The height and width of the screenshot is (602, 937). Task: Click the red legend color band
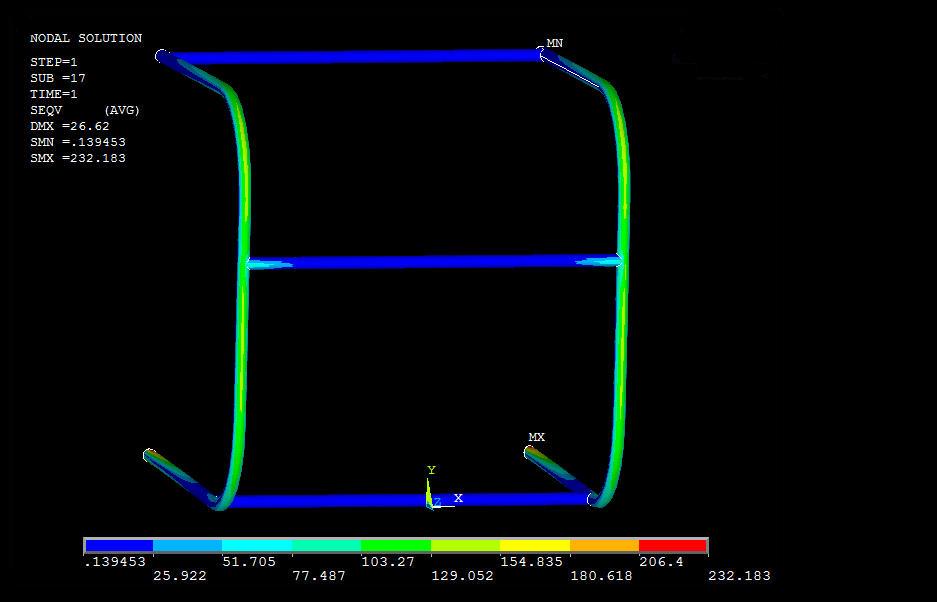tap(672, 545)
